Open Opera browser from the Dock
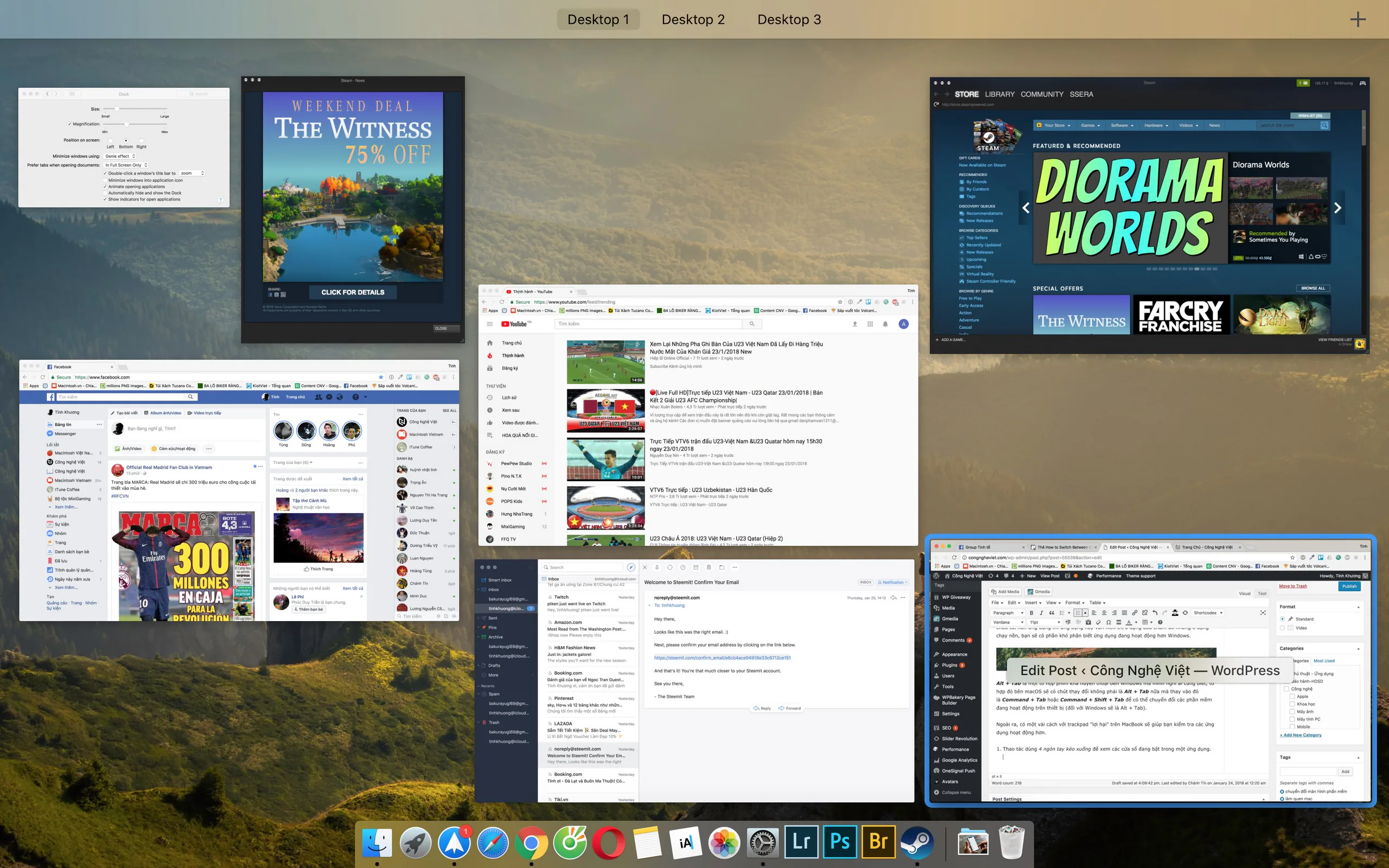The image size is (1389, 868). (x=608, y=842)
